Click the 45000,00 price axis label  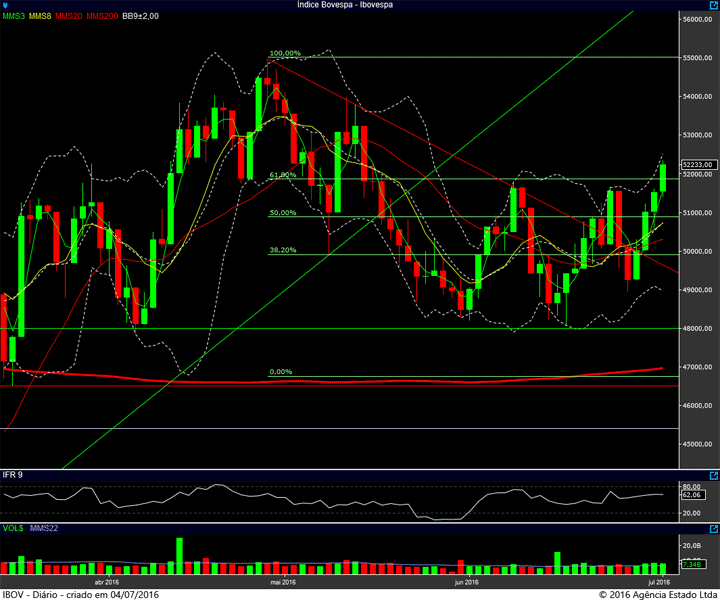point(698,444)
